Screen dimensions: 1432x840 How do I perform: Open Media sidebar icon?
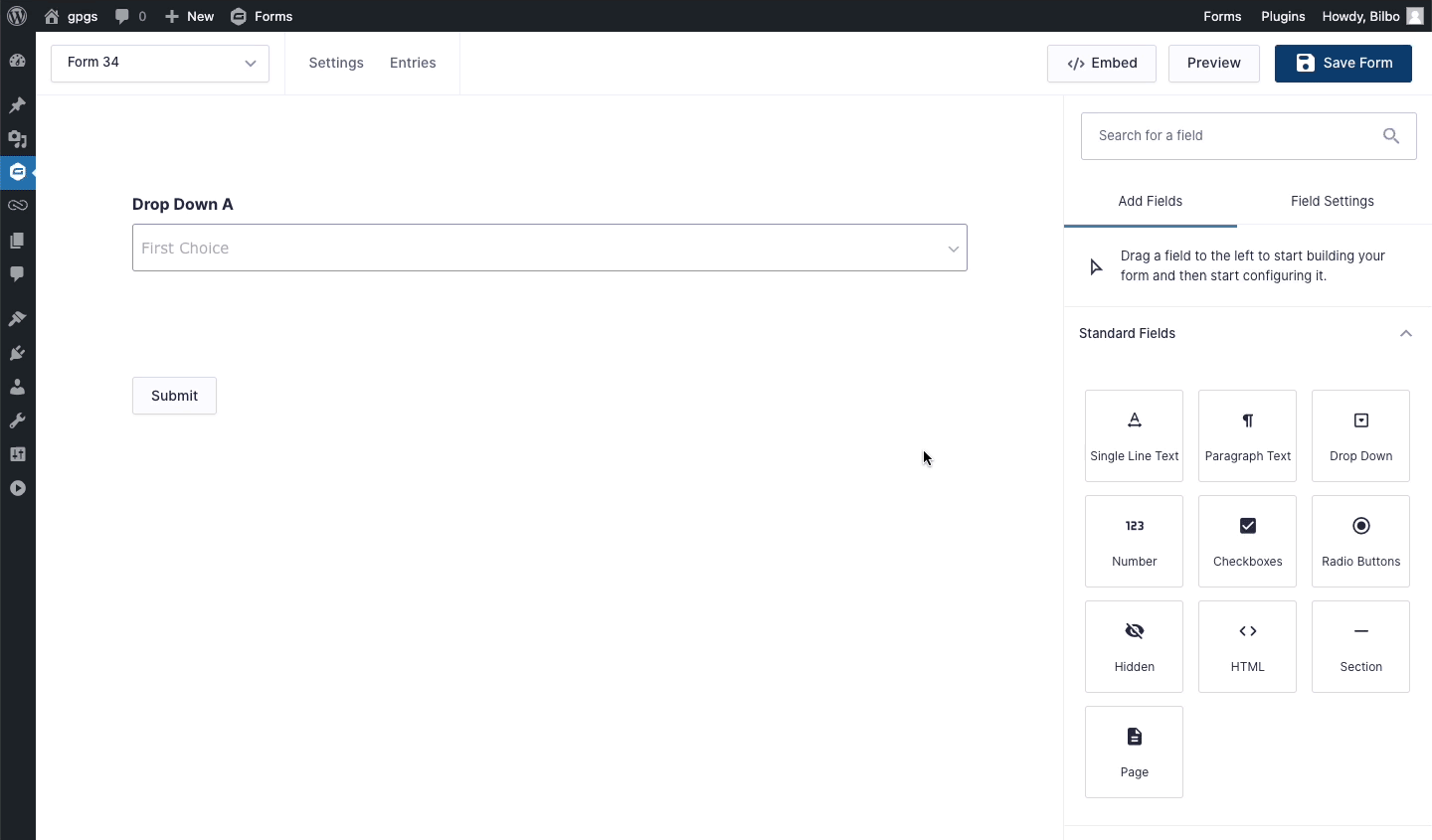tap(17, 139)
